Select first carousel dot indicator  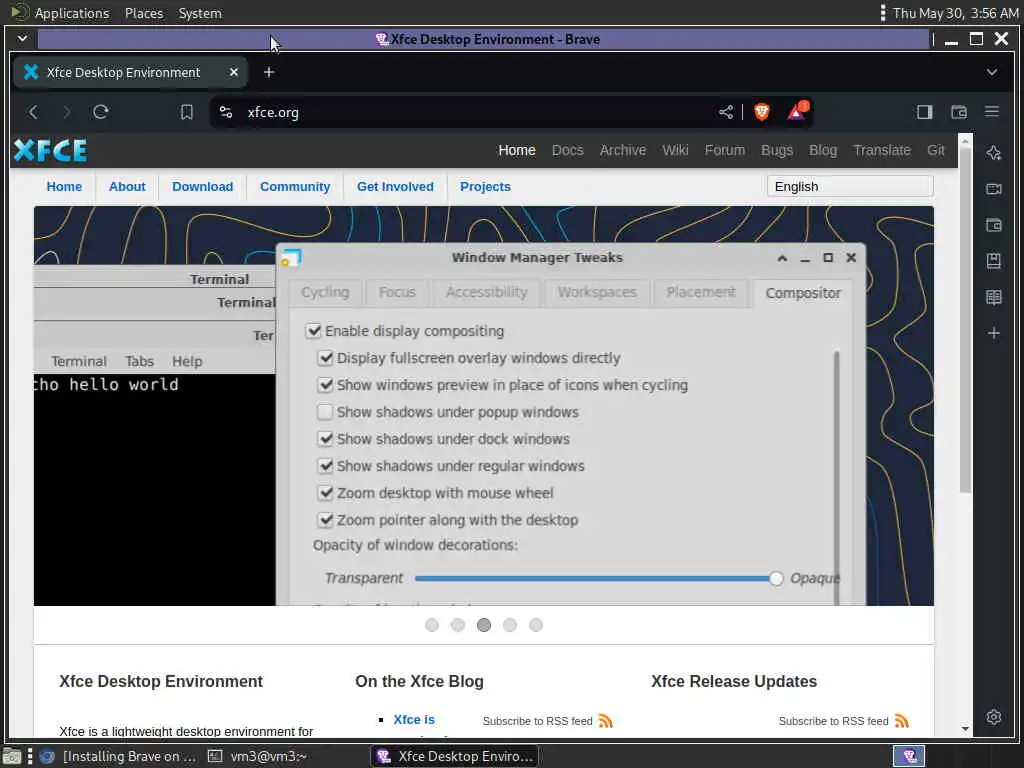click(x=432, y=626)
